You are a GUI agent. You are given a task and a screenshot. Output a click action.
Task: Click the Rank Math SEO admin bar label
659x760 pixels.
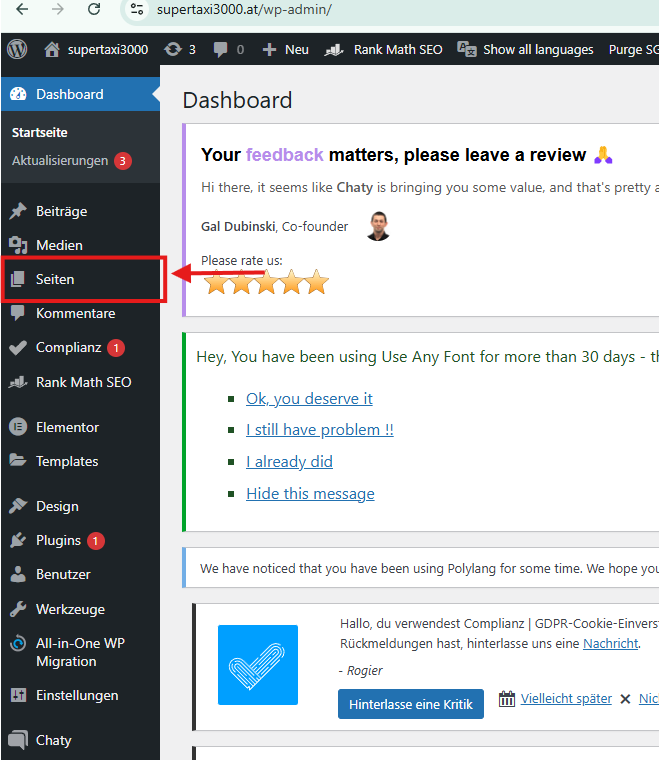click(x=398, y=49)
